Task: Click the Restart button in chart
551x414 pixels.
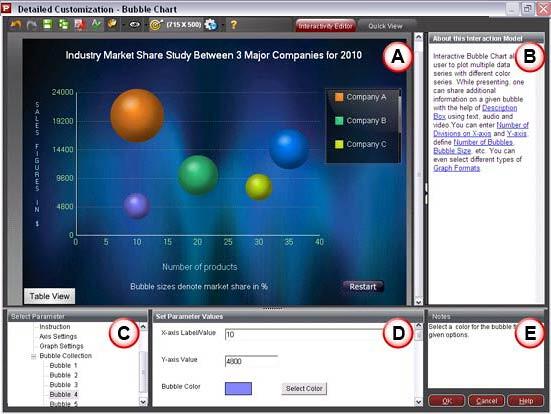Action: point(363,286)
